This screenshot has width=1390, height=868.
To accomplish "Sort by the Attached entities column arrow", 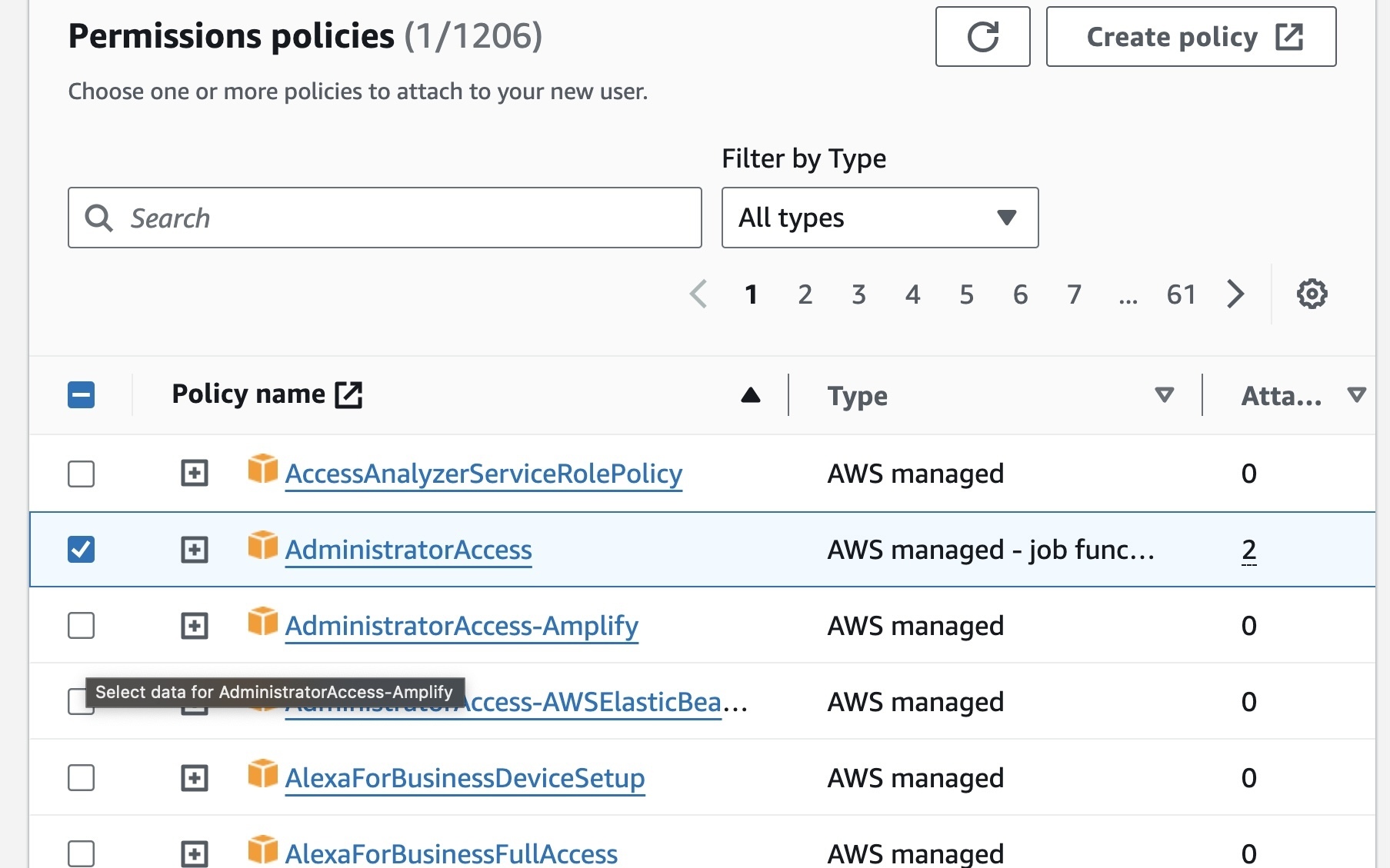I will coord(1357,395).
